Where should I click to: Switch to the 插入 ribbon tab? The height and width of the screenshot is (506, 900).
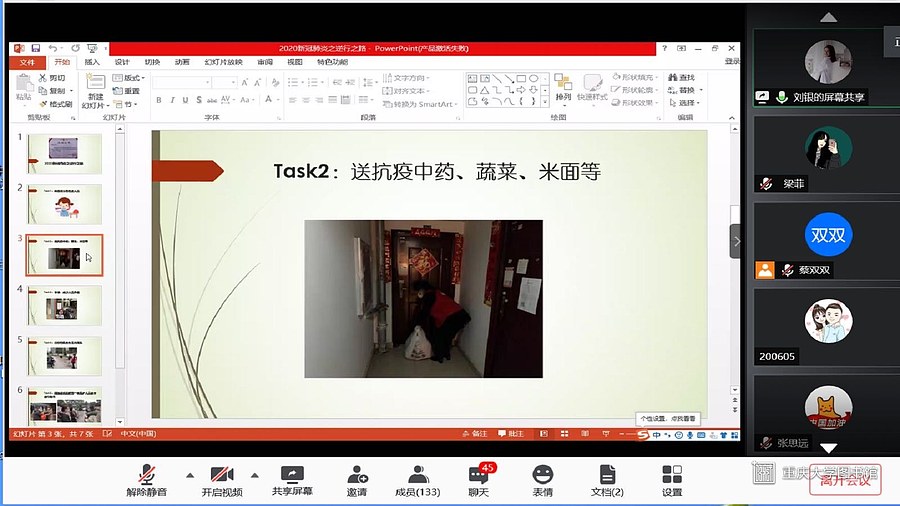tap(92, 62)
